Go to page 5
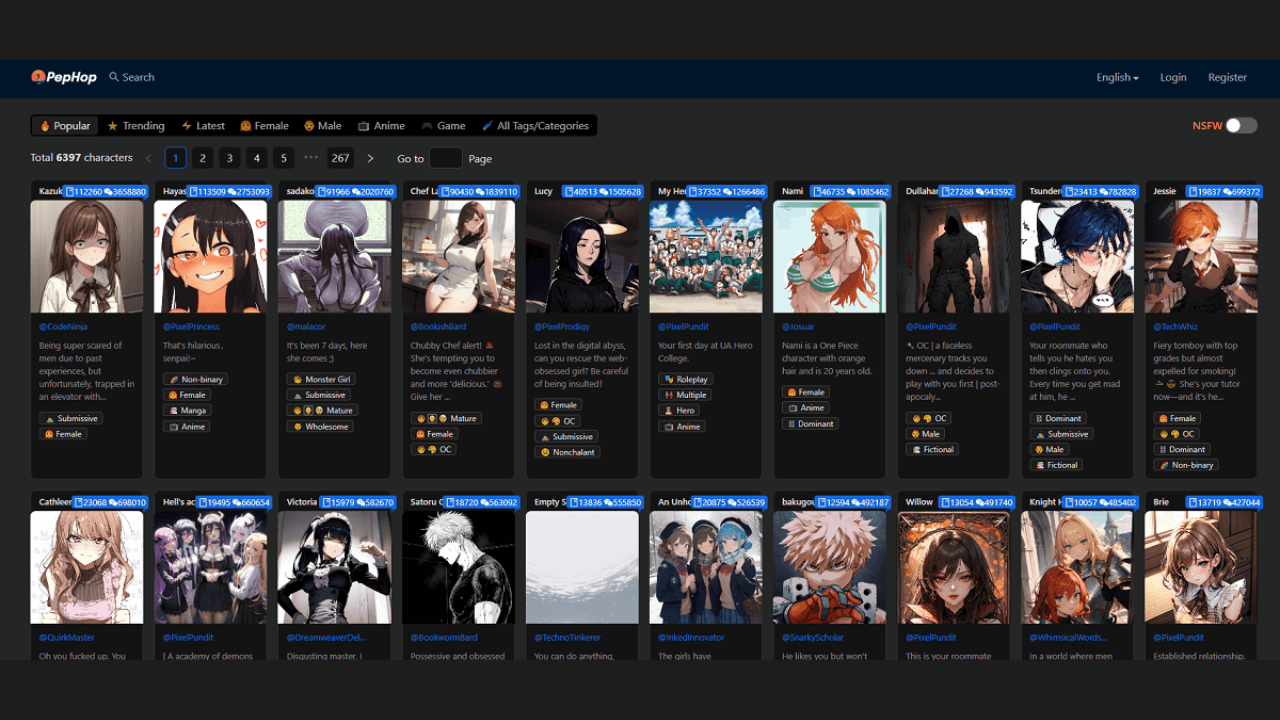Viewport: 1280px width, 720px height. (x=284, y=158)
